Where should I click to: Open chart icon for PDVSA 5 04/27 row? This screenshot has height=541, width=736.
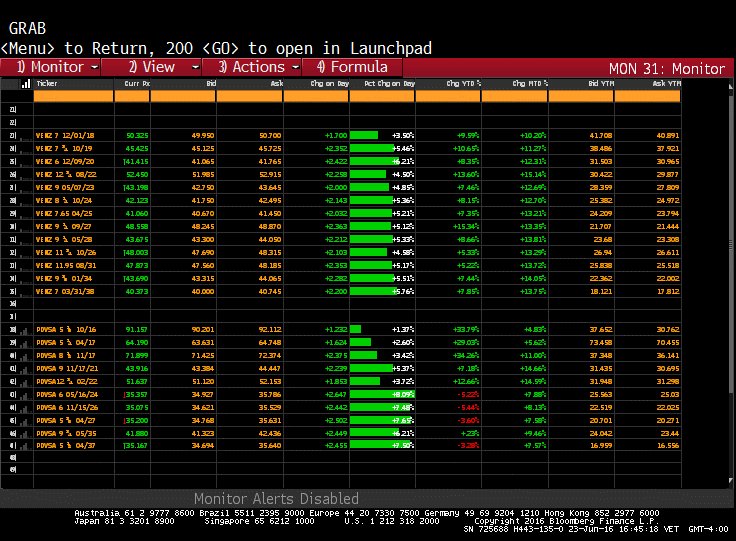coord(23,421)
